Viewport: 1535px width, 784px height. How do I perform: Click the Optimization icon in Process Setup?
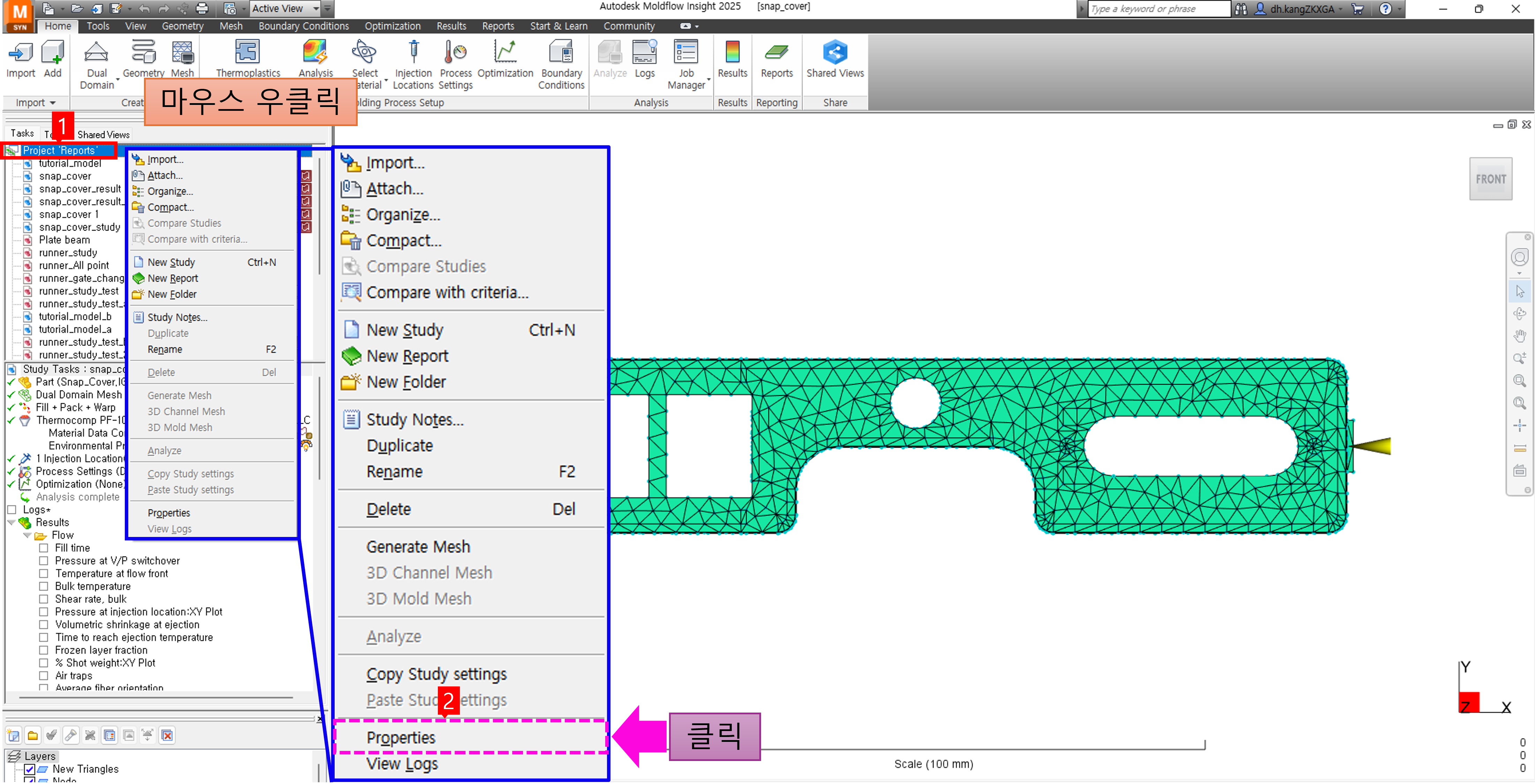(x=505, y=52)
